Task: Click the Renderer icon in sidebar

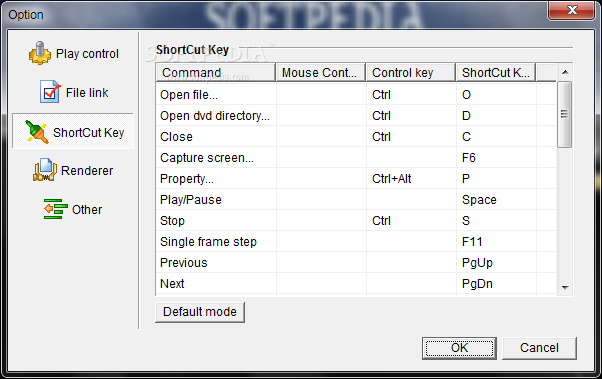Action: [45, 170]
